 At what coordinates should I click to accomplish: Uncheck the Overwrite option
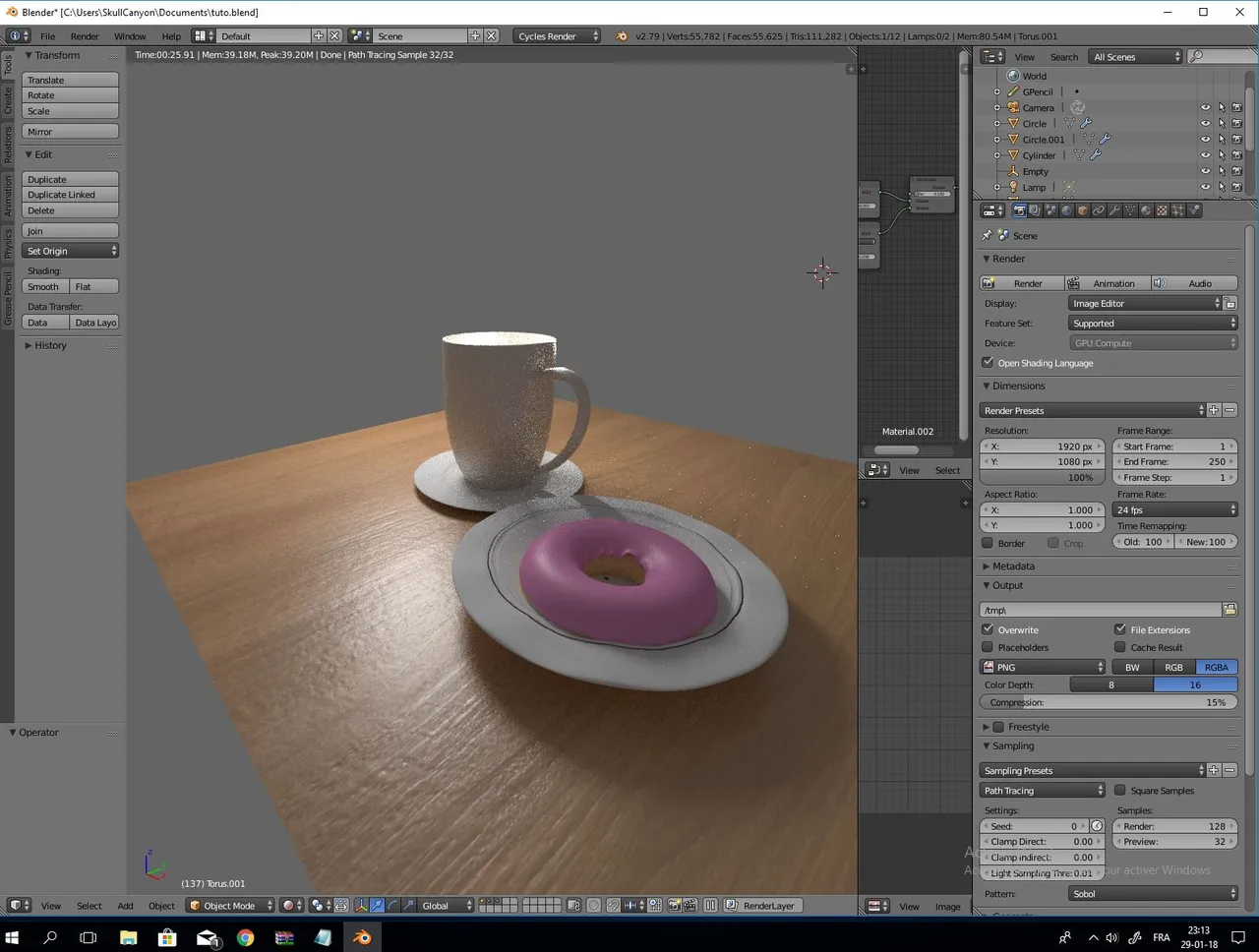pyautogui.click(x=988, y=629)
